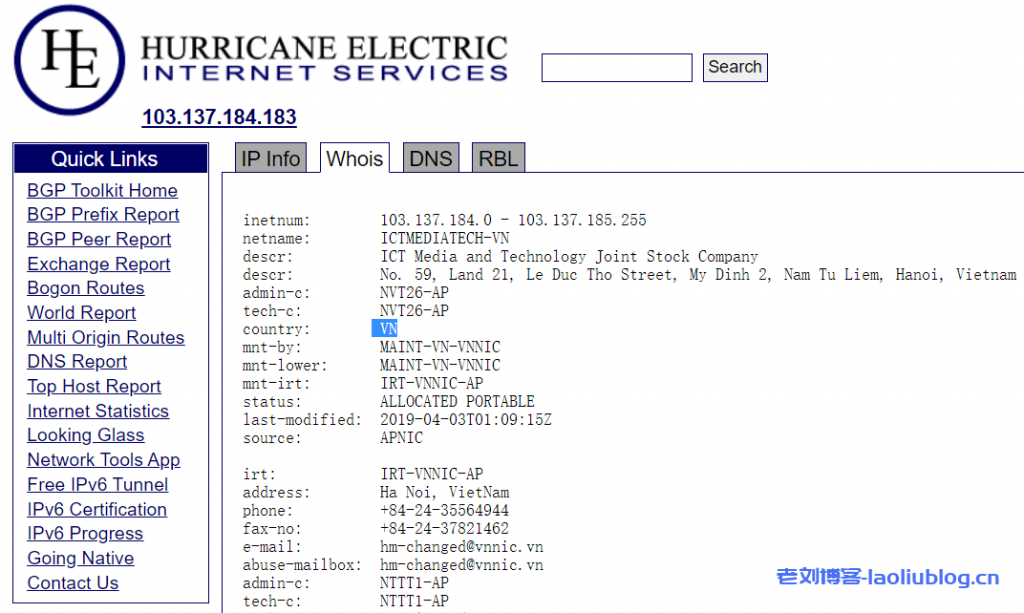This screenshot has width=1024, height=613.
Task: Switch to the DNS tab
Action: click(x=431, y=158)
